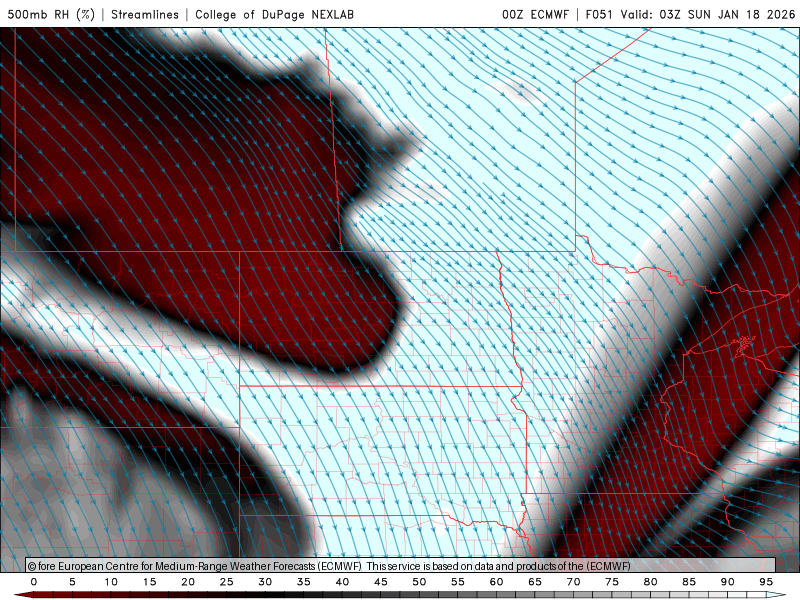The image size is (800, 600).
Task: Click the "90" value on color scale
Action: (x=727, y=582)
